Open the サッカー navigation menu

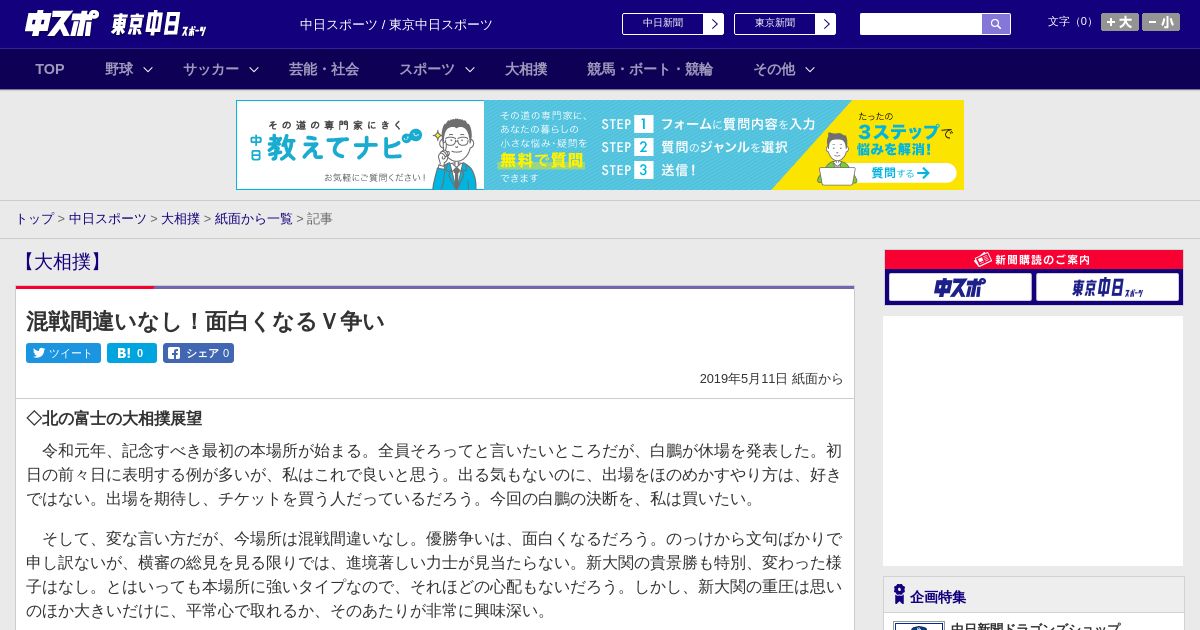(211, 69)
